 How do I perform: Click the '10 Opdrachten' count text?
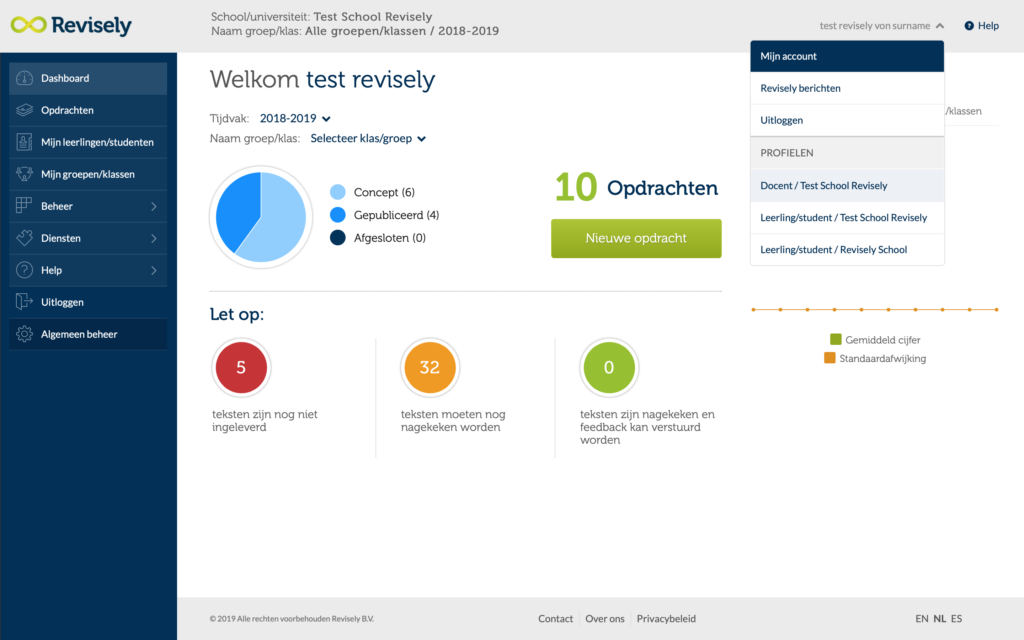click(x=636, y=188)
